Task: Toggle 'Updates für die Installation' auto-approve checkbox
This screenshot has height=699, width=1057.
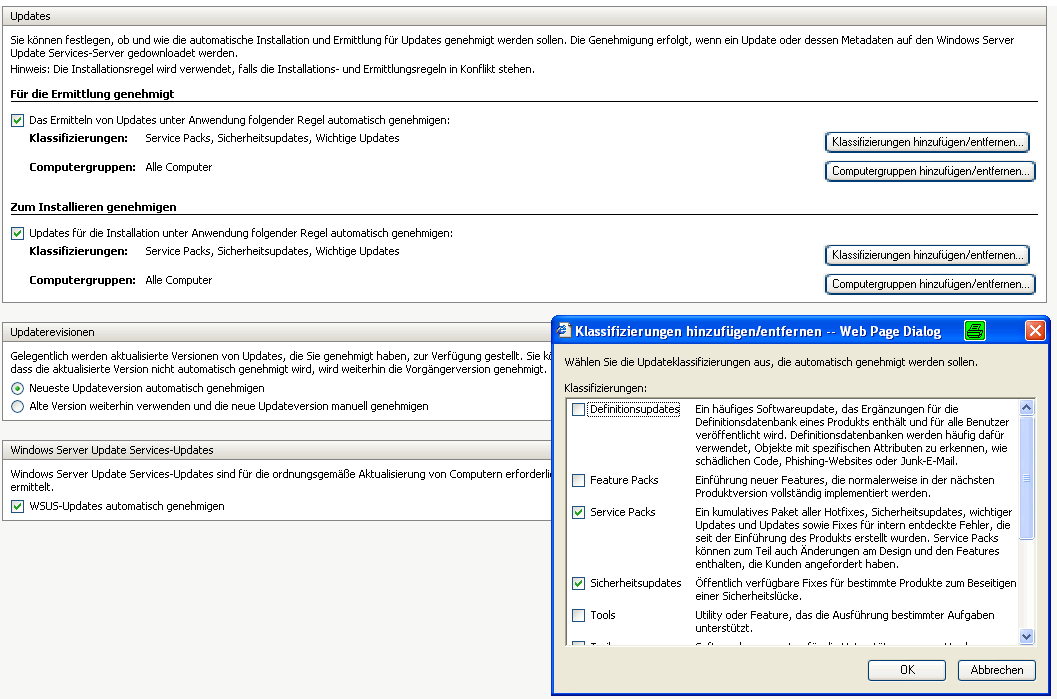Action: (x=18, y=234)
